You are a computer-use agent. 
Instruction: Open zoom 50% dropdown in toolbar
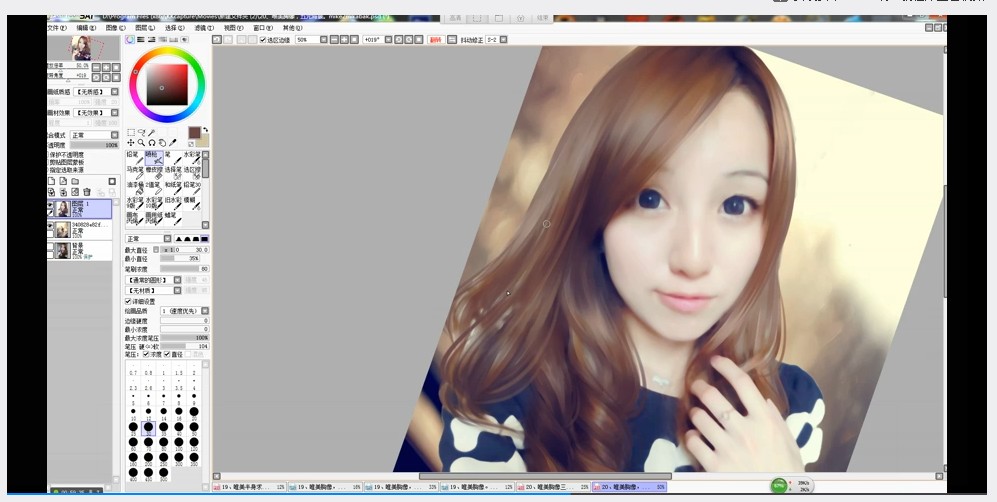[x=324, y=39]
